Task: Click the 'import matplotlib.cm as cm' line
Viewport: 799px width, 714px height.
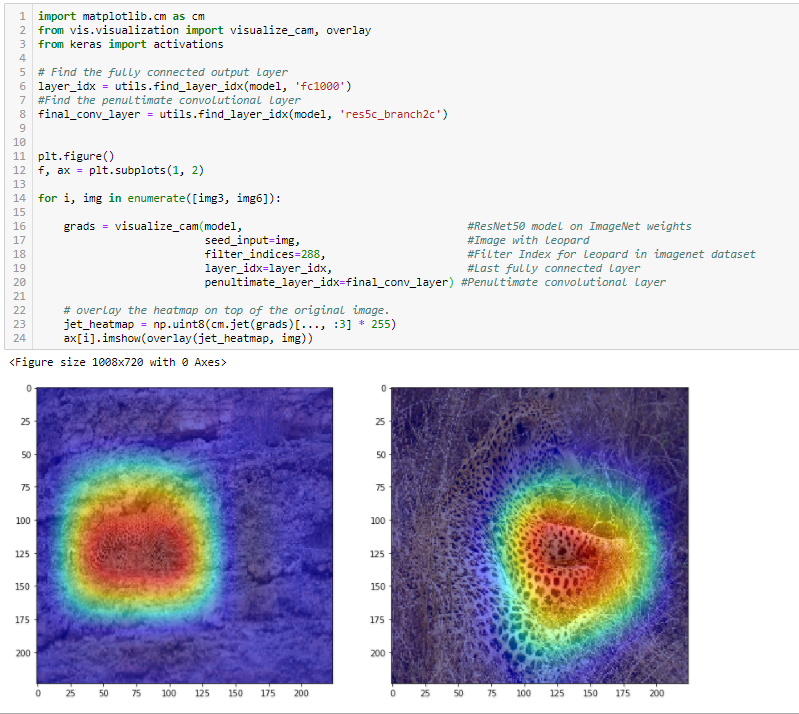Action: (121, 16)
